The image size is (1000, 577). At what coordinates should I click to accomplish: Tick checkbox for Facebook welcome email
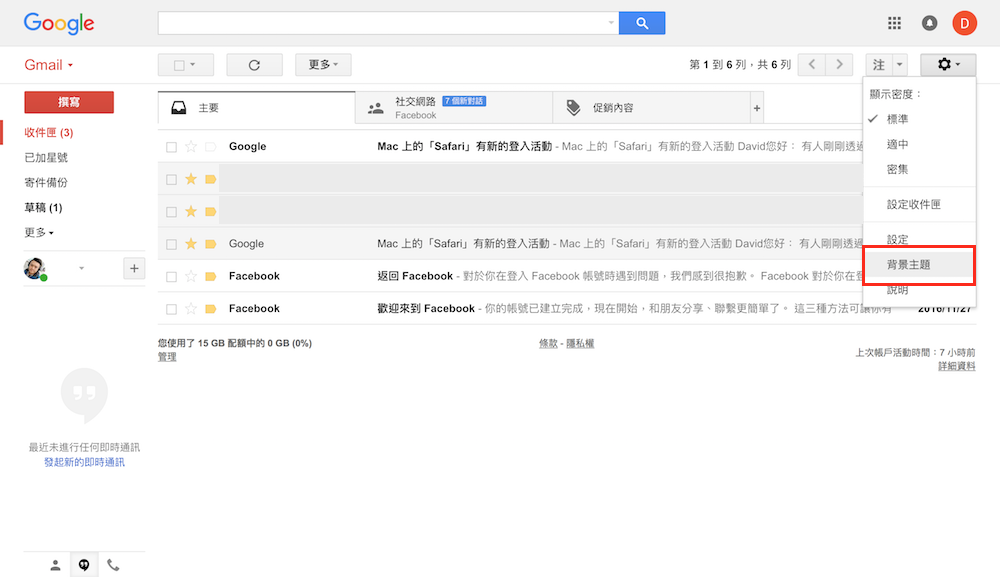(x=171, y=309)
